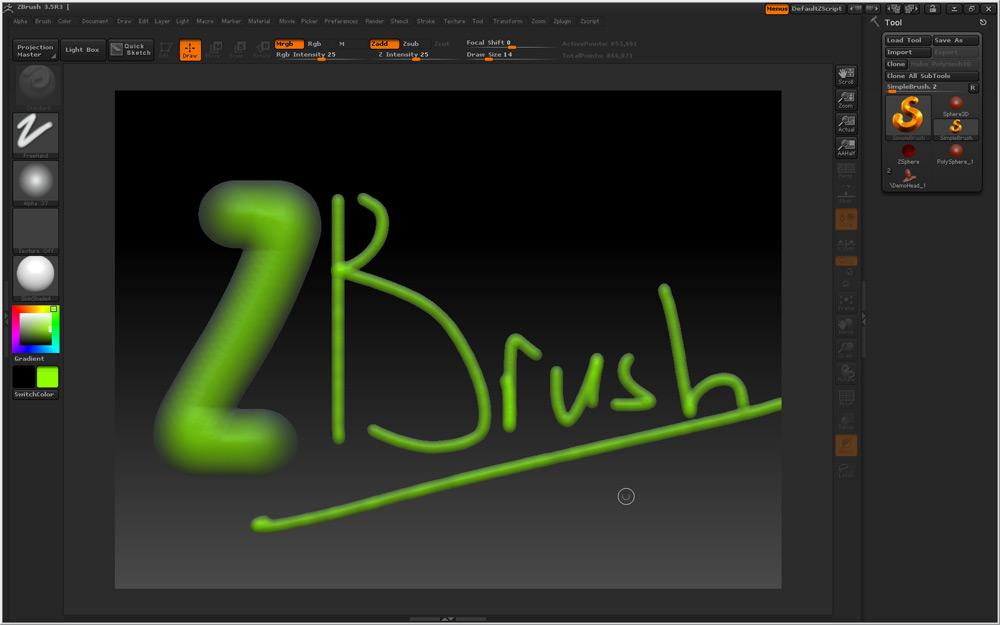Select the Draw mode button
The width and height of the screenshot is (1000, 625).
pos(190,50)
